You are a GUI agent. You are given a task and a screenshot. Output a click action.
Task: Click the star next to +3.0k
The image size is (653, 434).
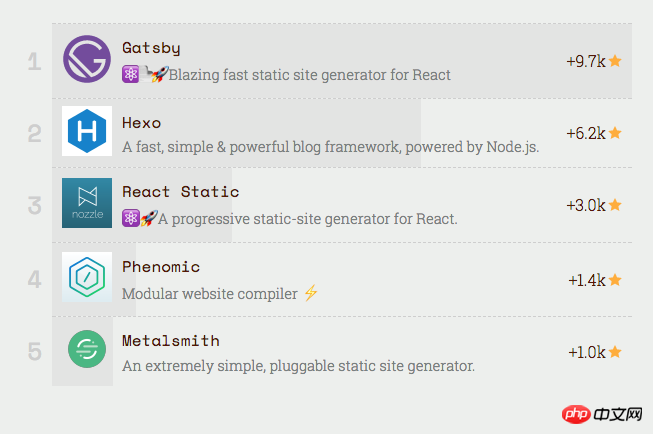tap(615, 205)
